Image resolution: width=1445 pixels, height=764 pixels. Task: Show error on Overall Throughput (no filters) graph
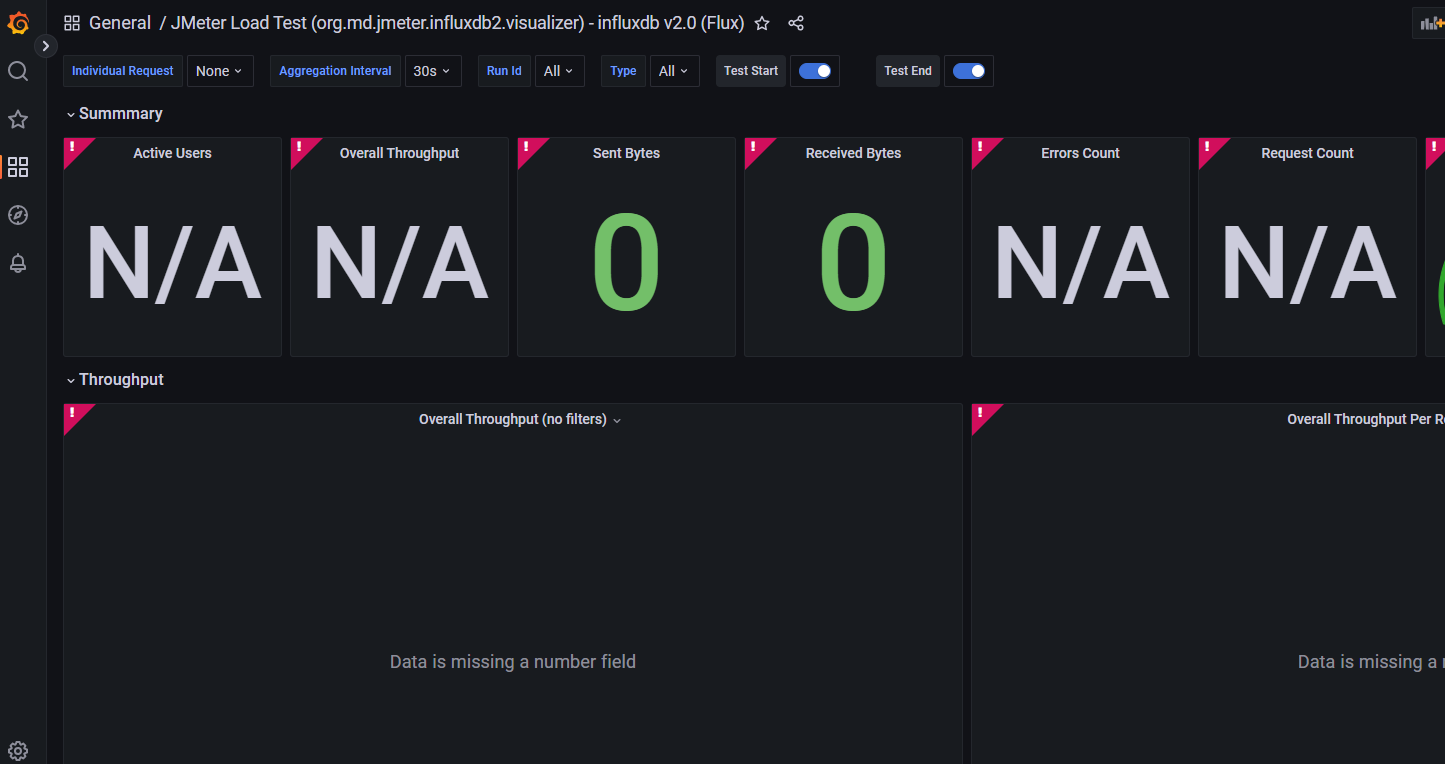click(74, 414)
